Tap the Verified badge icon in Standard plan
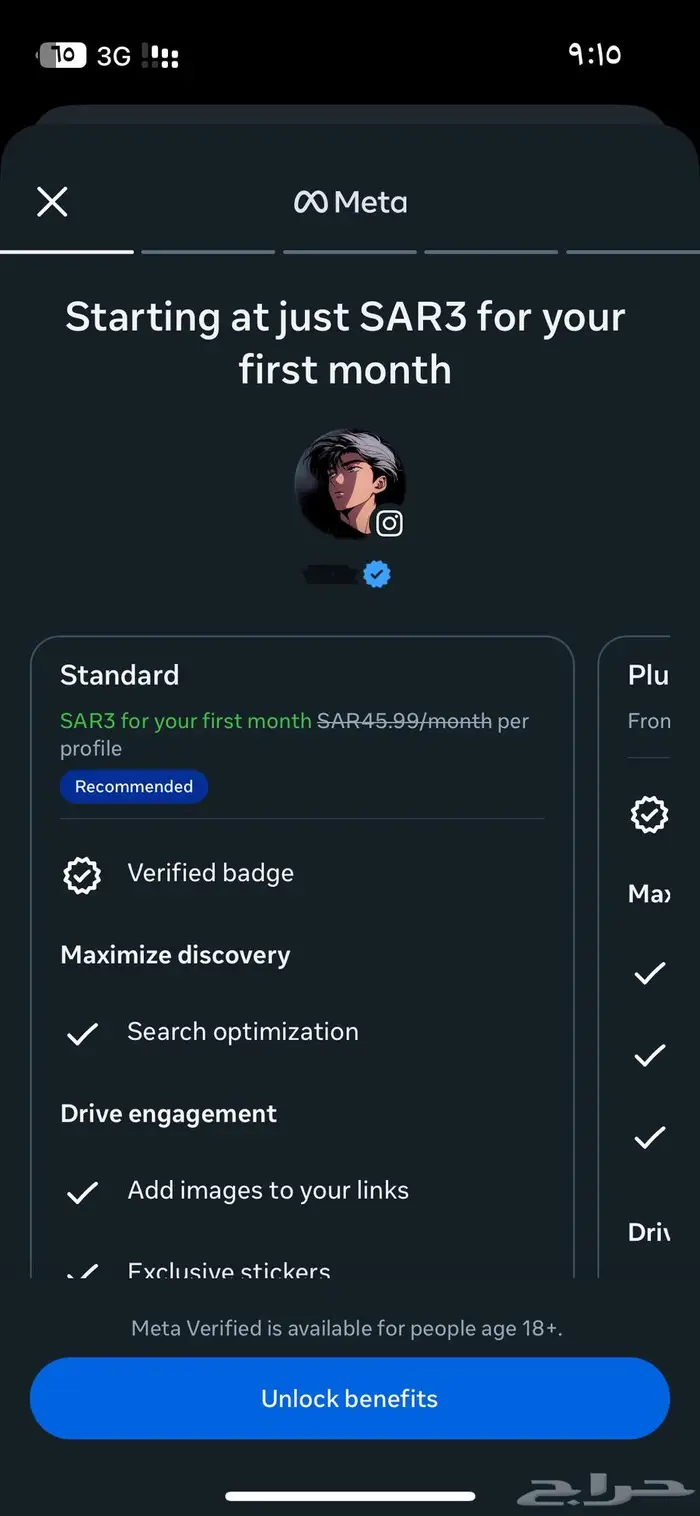Screen dimensions: 700x1516 82,875
